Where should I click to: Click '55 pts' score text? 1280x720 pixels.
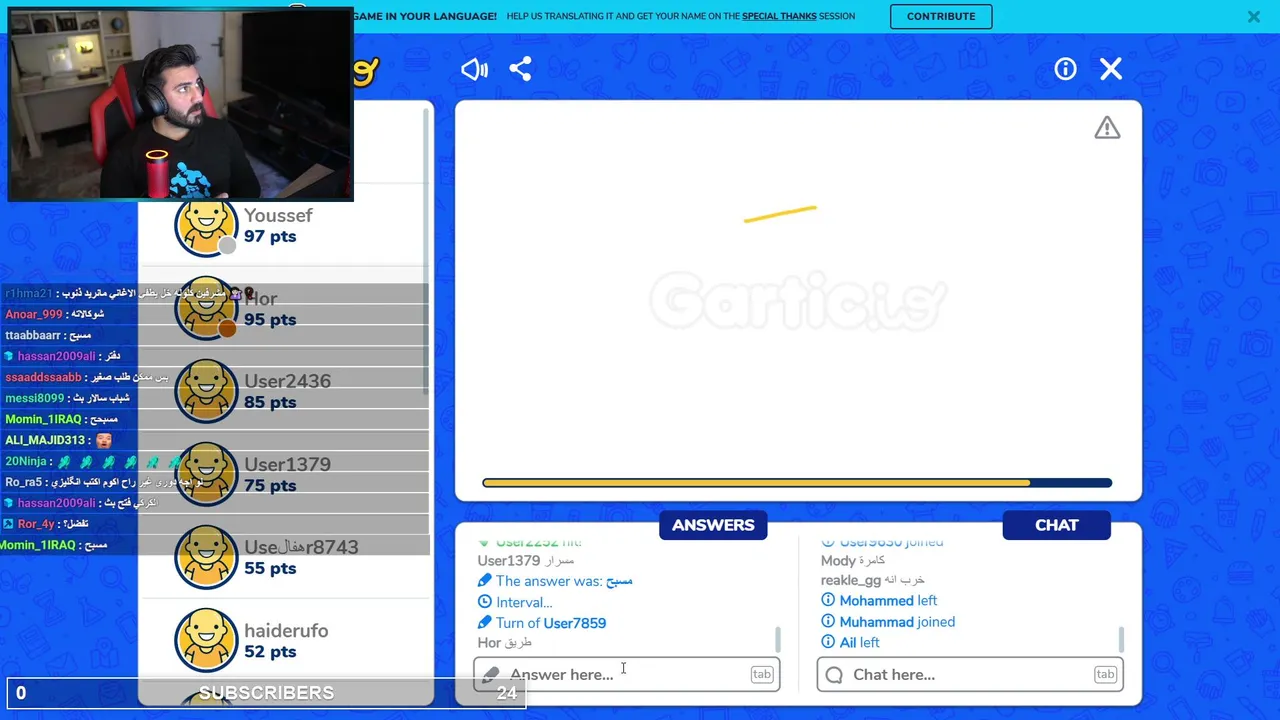click(x=270, y=569)
